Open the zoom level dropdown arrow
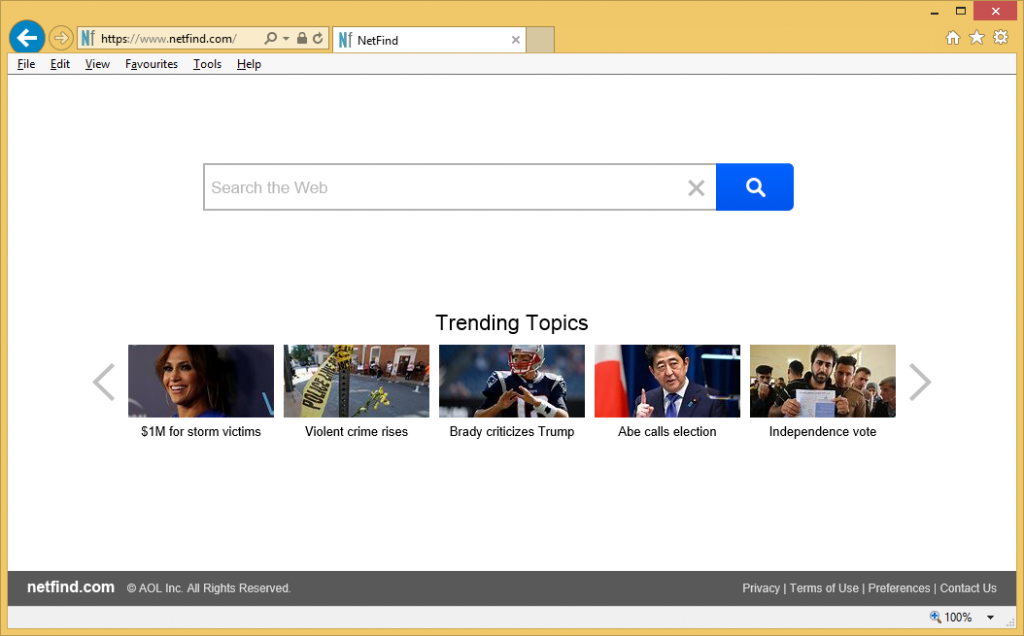Viewport: 1024px width, 636px height. (x=990, y=618)
